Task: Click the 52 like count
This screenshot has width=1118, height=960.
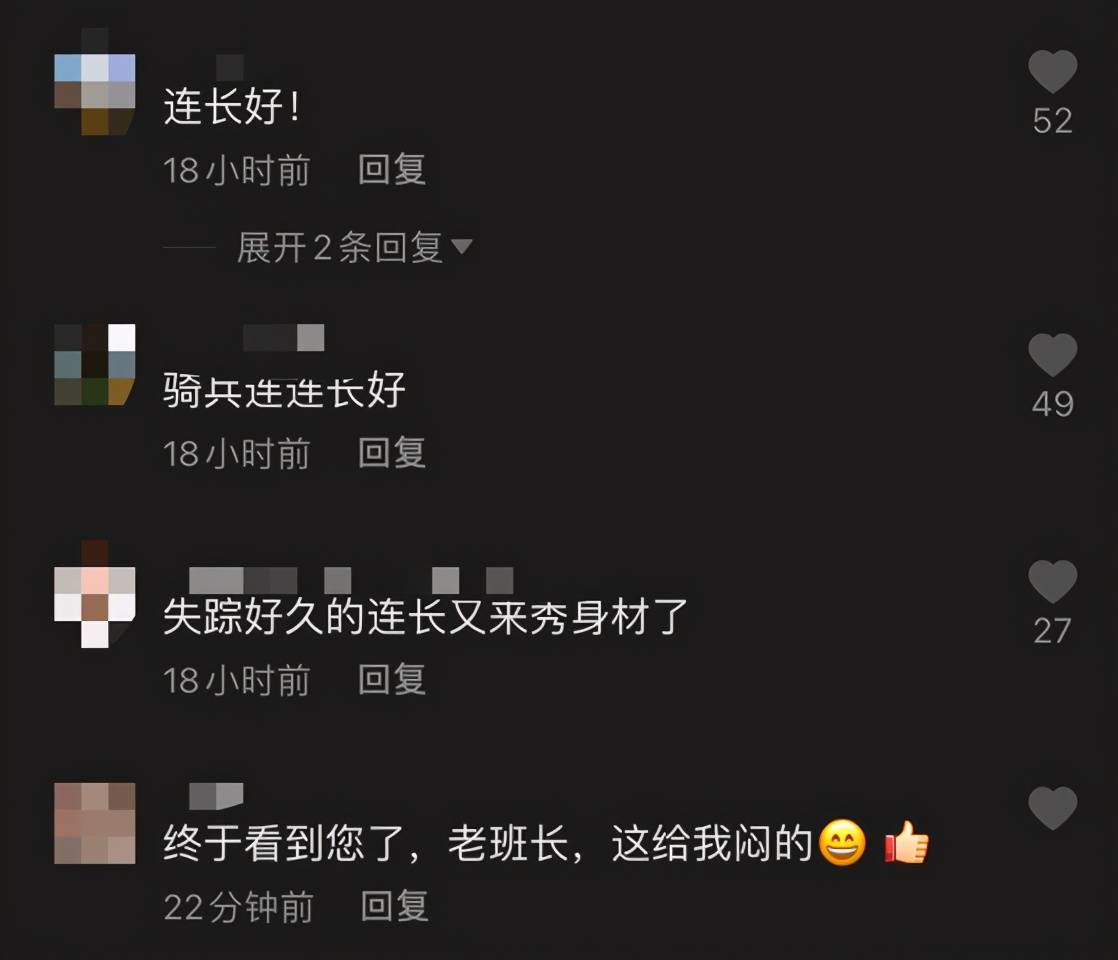Action: 1052,121
